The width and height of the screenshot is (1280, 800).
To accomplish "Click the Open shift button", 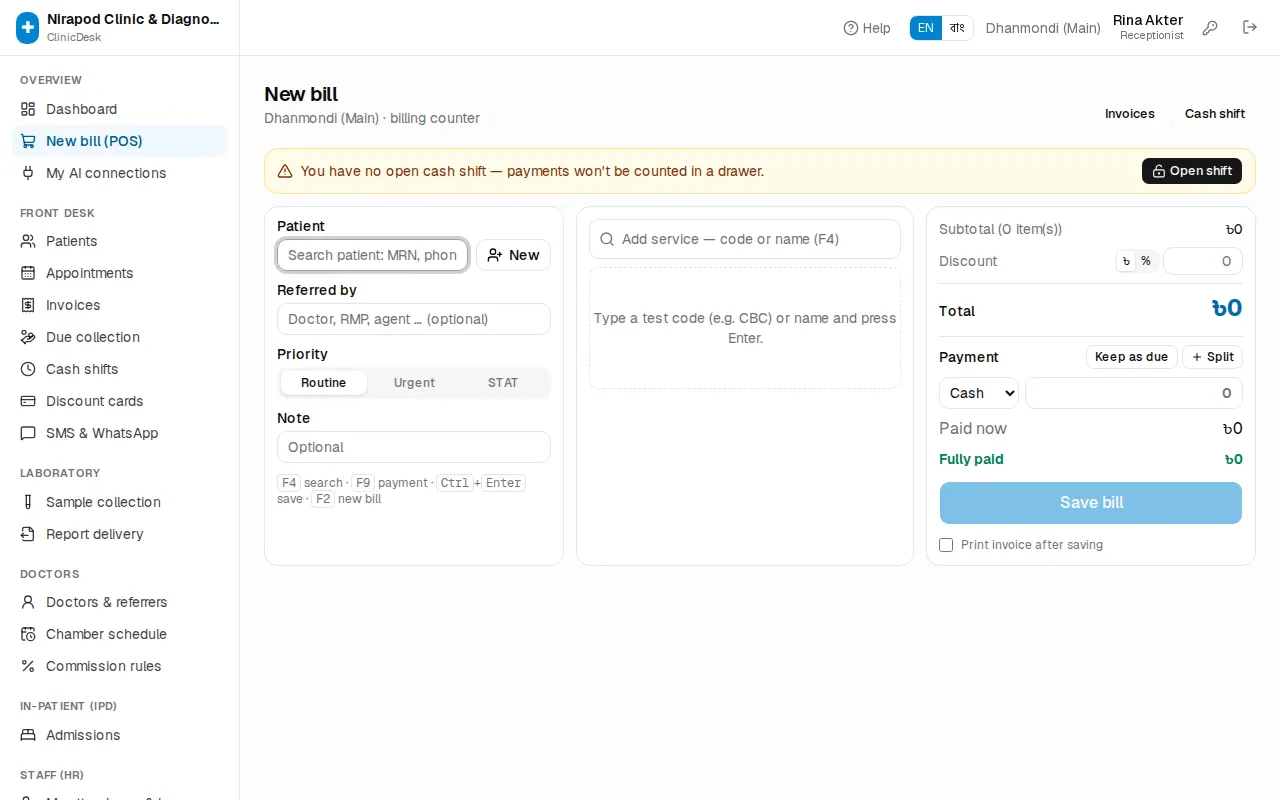I will [x=1192, y=171].
